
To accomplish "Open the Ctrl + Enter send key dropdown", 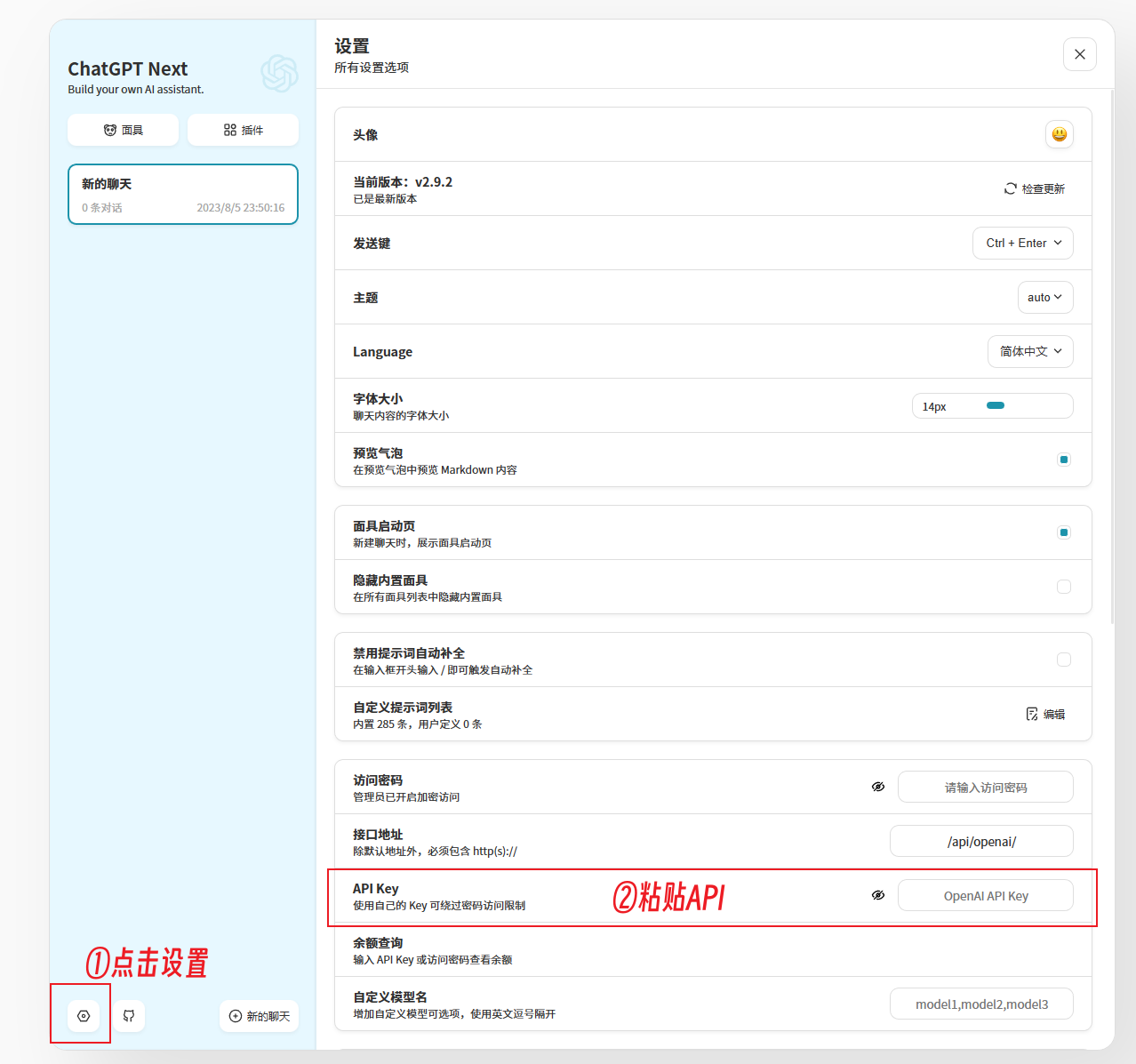I will point(1023,243).
